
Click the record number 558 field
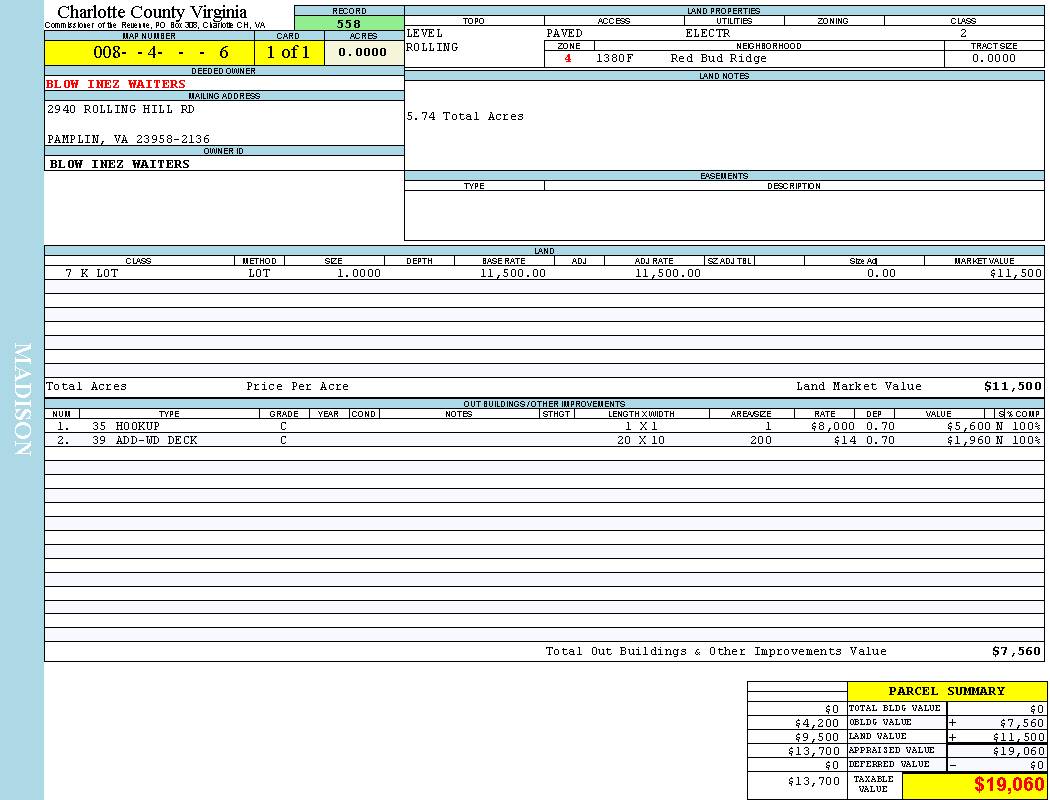coord(349,24)
